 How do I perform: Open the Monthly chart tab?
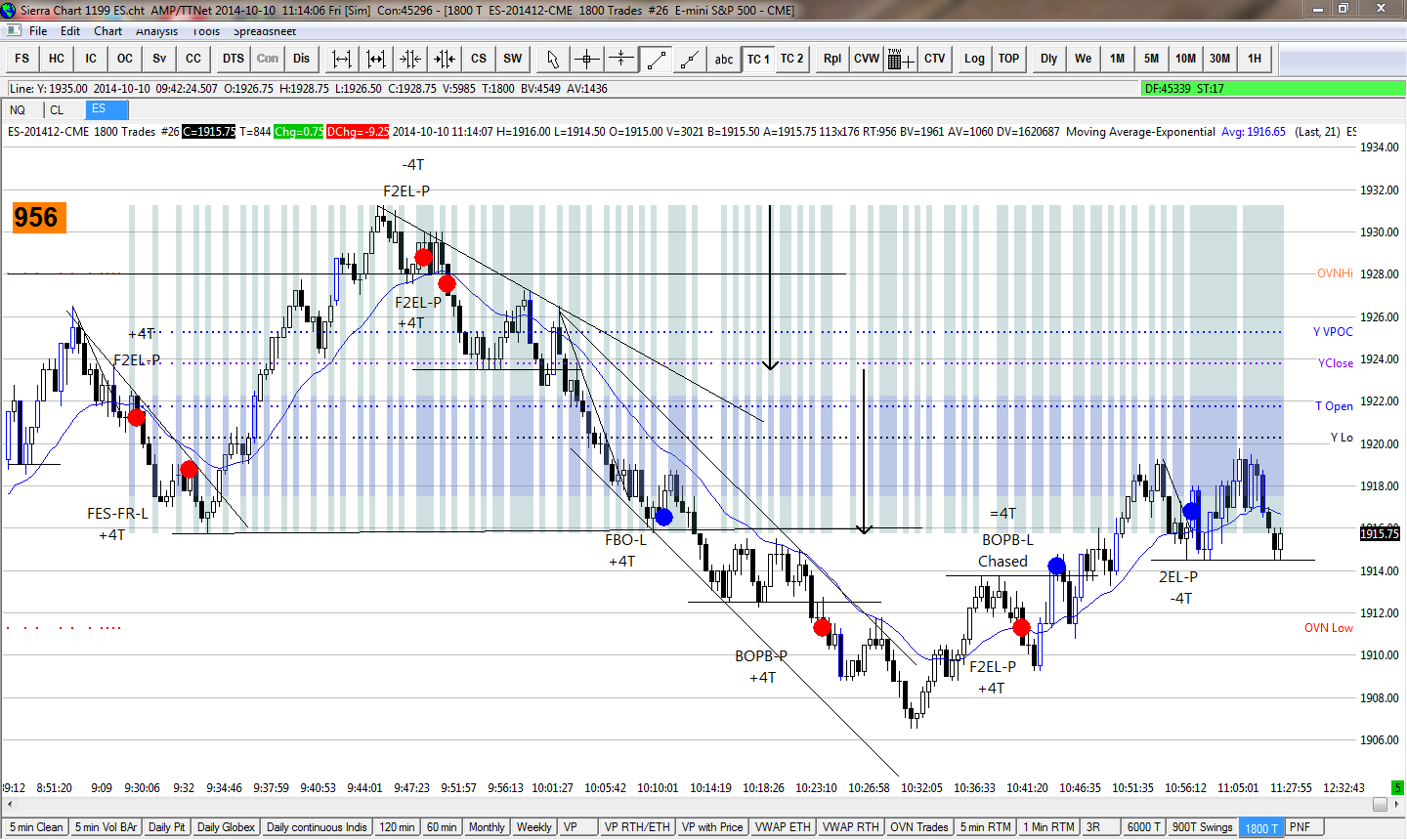pos(487,827)
